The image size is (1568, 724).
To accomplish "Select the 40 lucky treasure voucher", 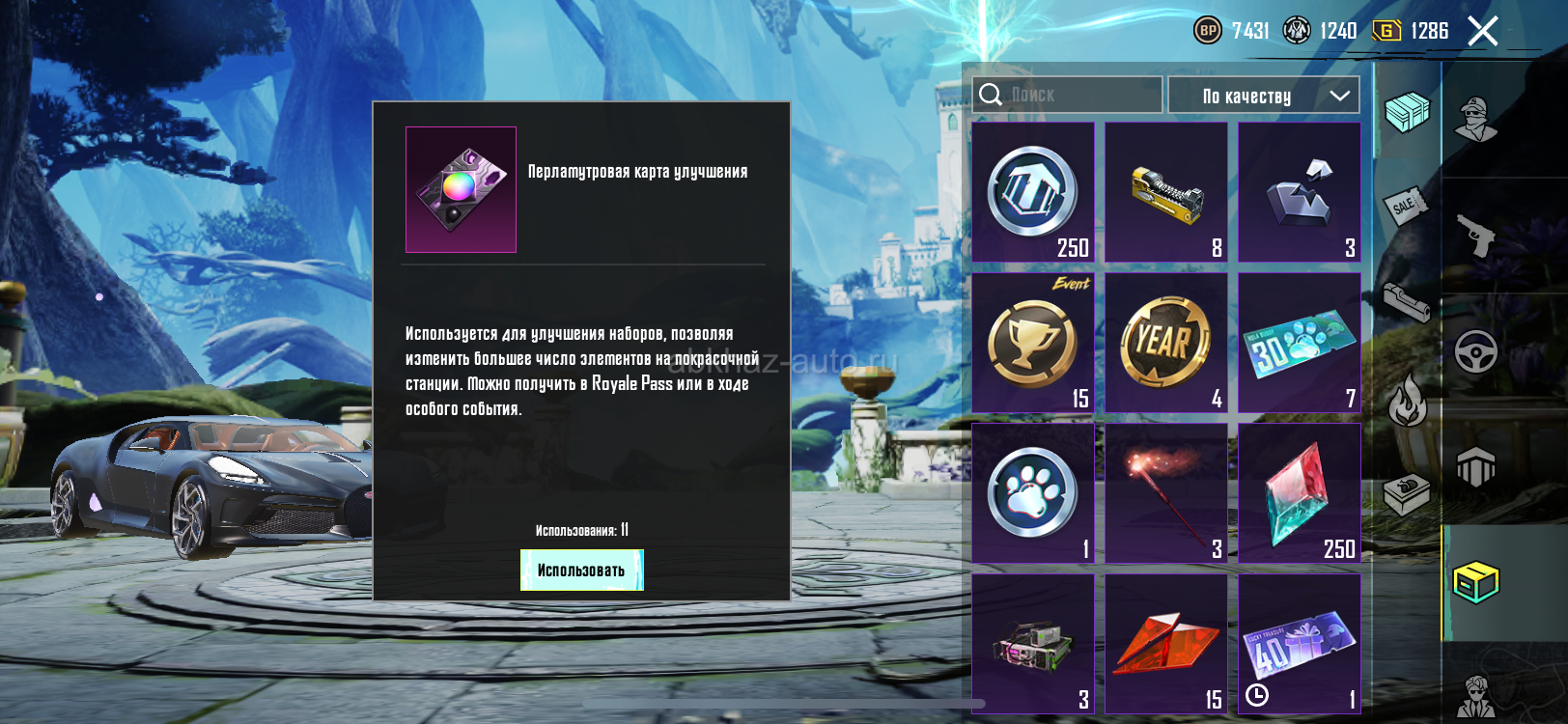I will [x=1300, y=644].
